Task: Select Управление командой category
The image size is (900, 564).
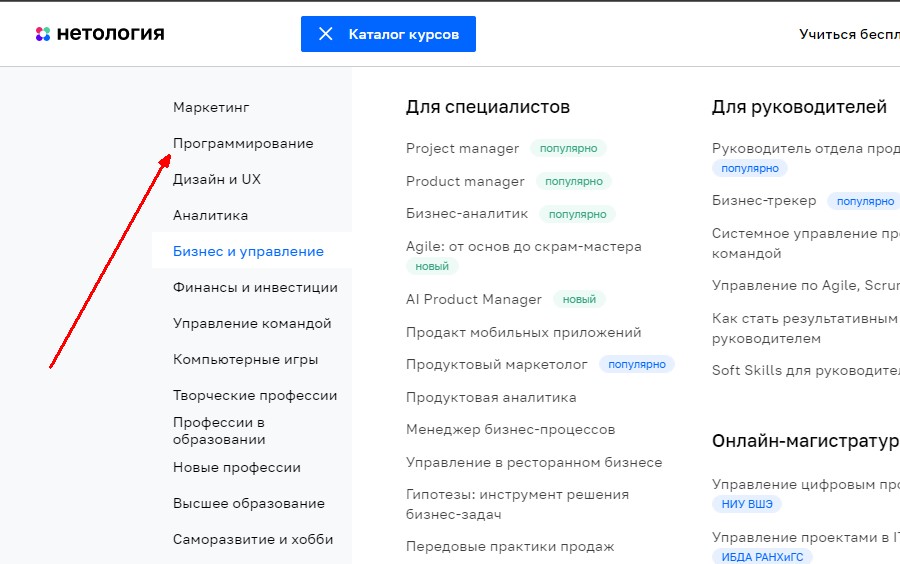Action: point(253,324)
